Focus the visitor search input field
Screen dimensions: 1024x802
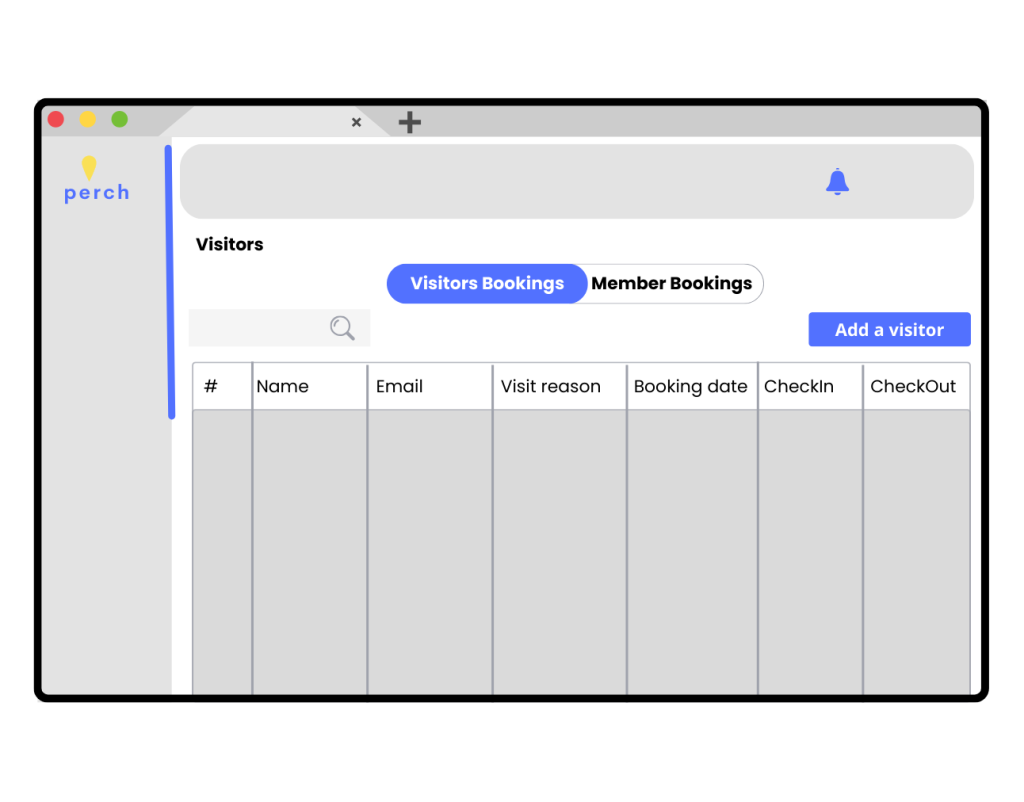pyautogui.click(x=260, y=328)
